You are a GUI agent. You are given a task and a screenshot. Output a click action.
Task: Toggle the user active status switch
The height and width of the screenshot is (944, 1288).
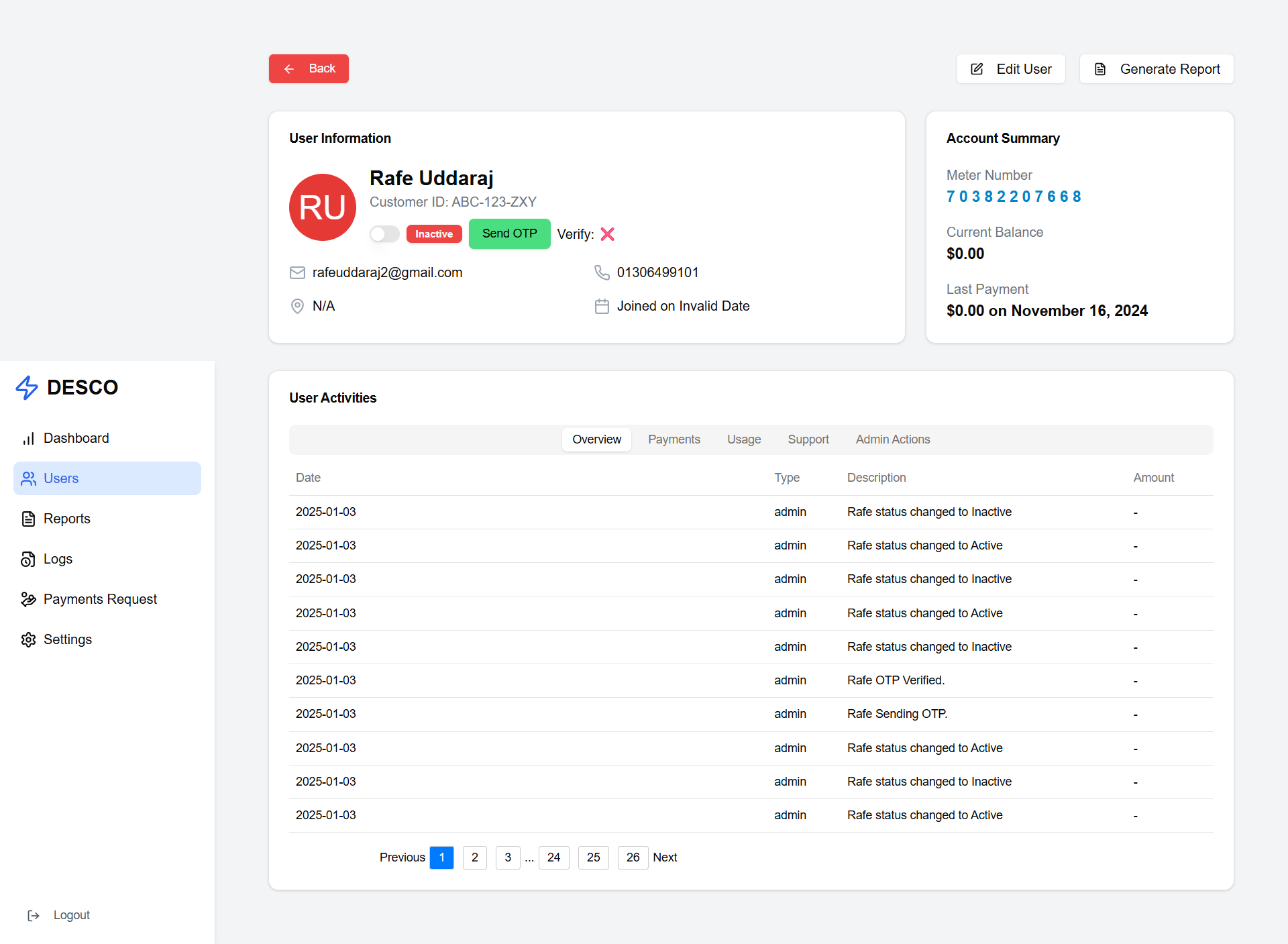click(x=384, y=234)
